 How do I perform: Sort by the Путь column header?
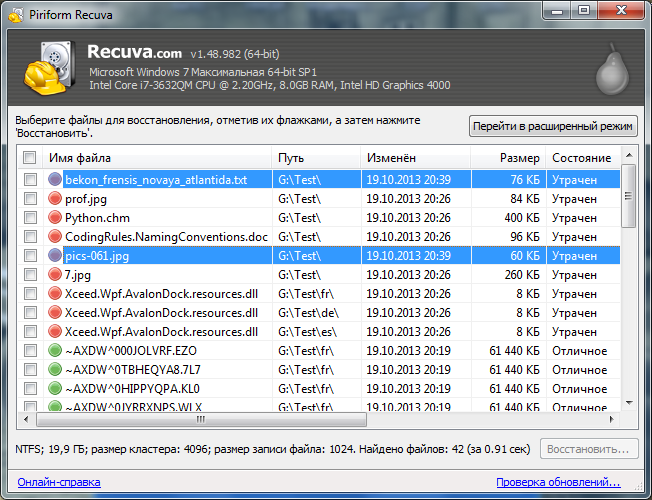click(x=316, y=158)
